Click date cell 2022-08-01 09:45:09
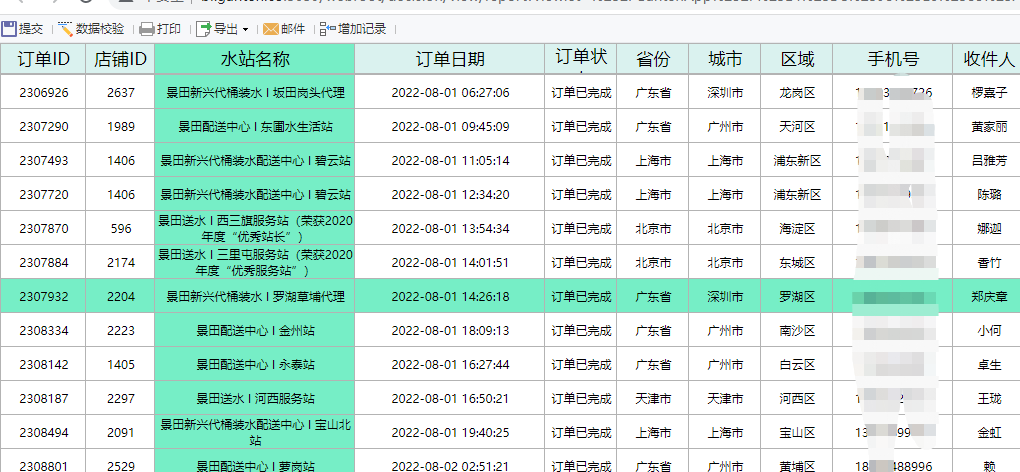This screenshot has width=1020, height=472. (450, 126)
